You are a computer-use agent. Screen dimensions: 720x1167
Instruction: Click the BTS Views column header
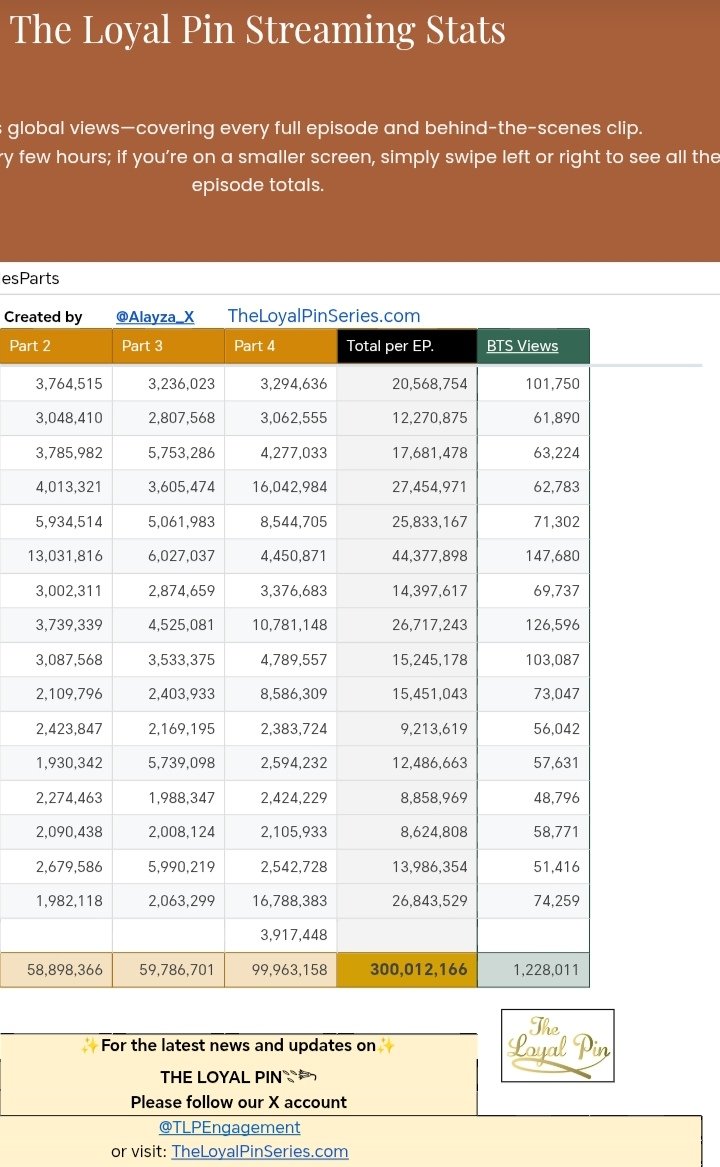pyautogui.click(x=522, y=346)
